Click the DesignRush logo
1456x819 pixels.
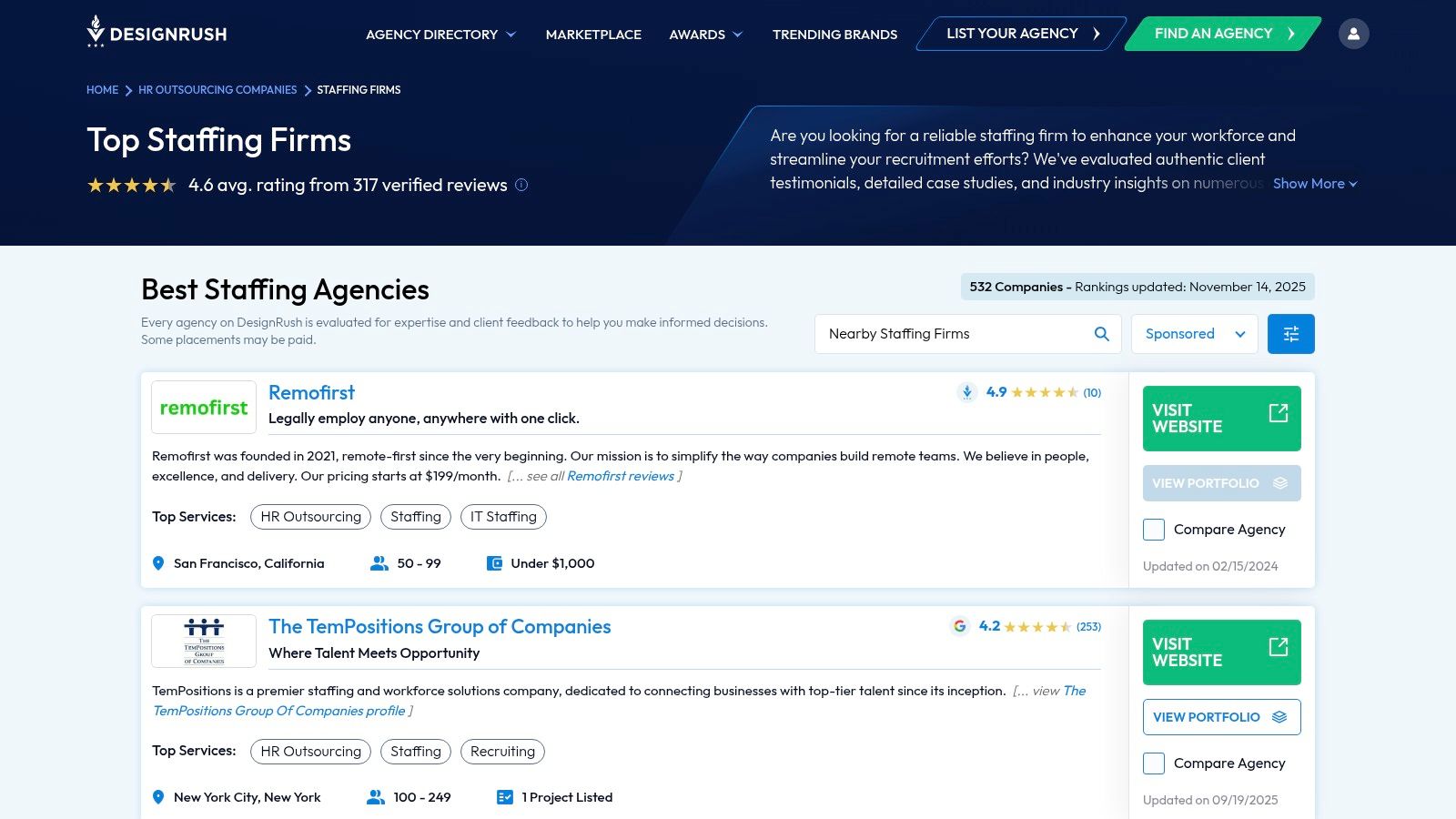click(157, 33)
